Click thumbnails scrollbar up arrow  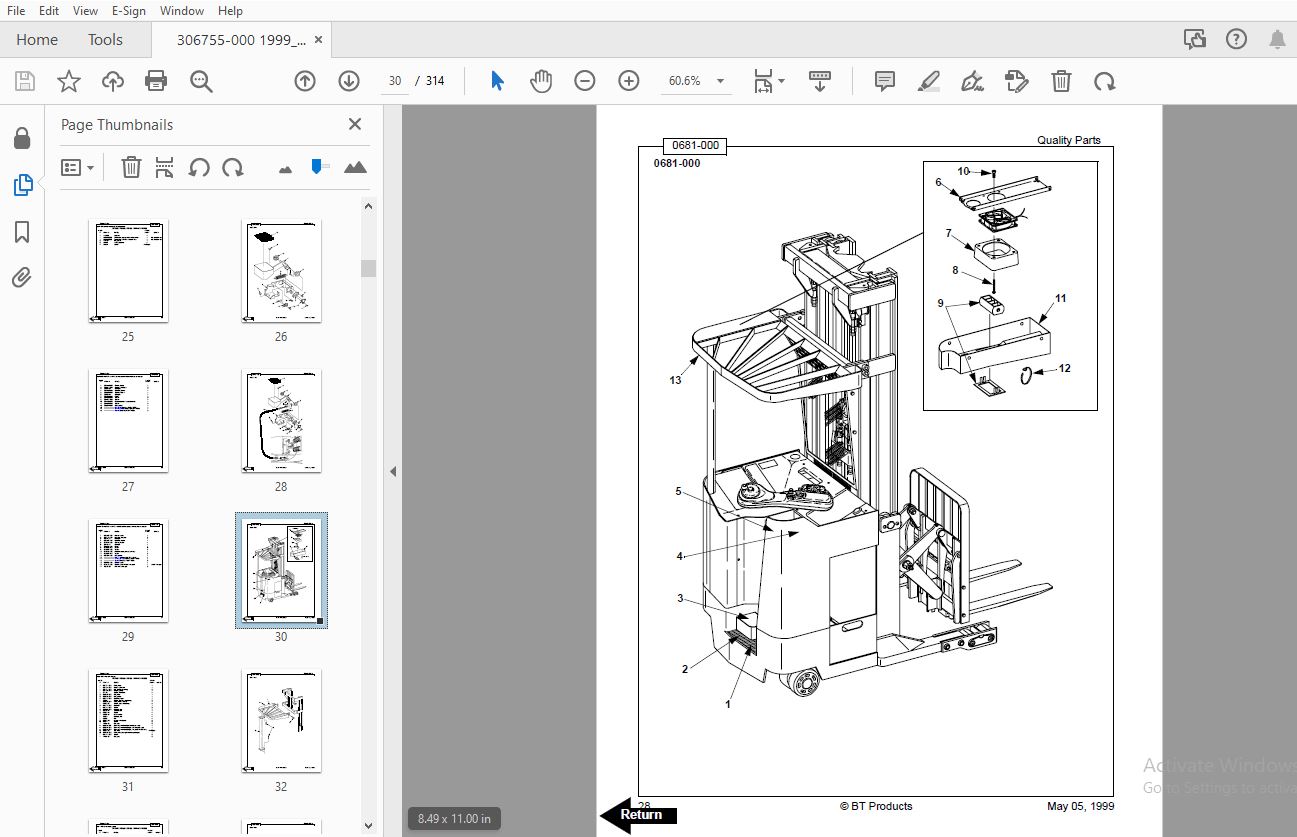[x=368, y=206]
